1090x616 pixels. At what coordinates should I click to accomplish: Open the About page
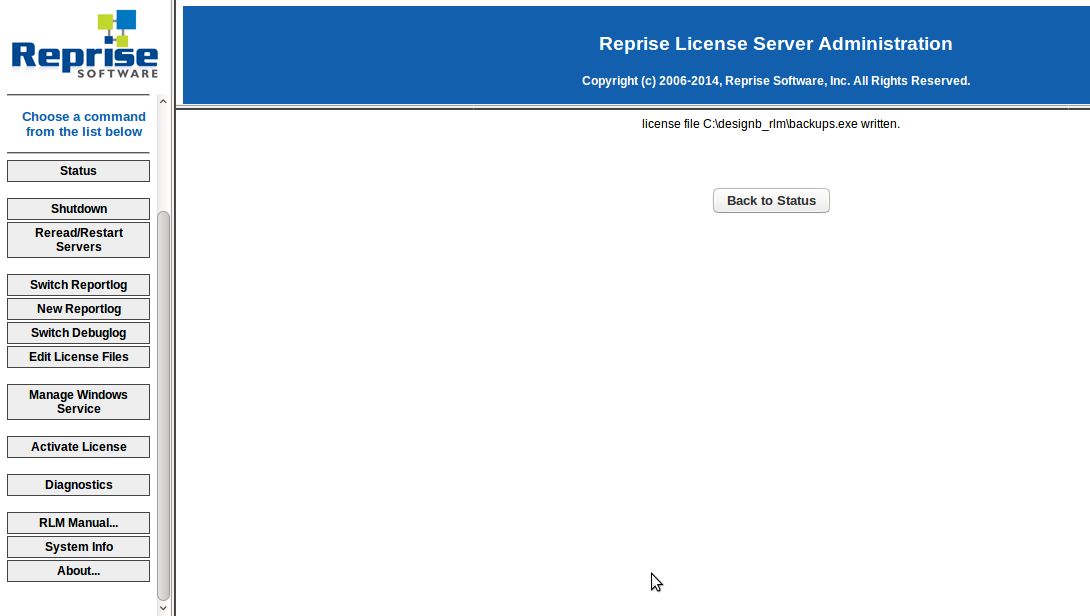click(79, 571)
